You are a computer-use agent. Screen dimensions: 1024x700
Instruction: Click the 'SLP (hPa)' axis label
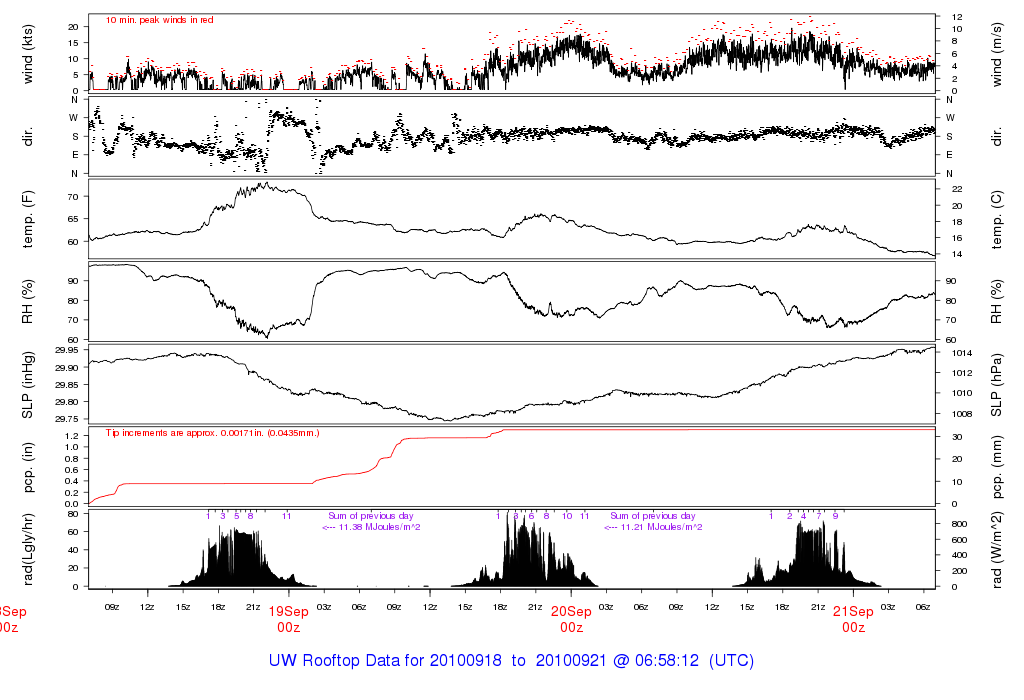[997, 385]
